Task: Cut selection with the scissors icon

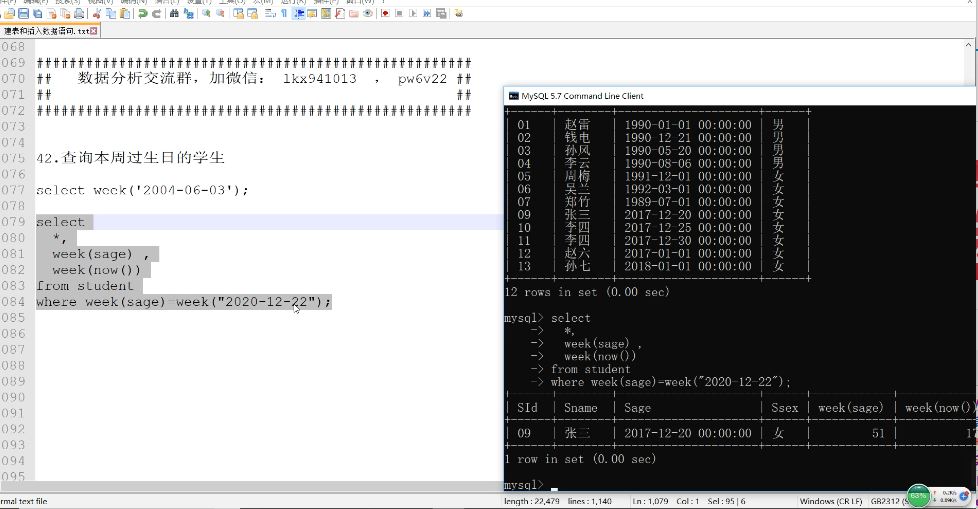Action: coord(97,13)
